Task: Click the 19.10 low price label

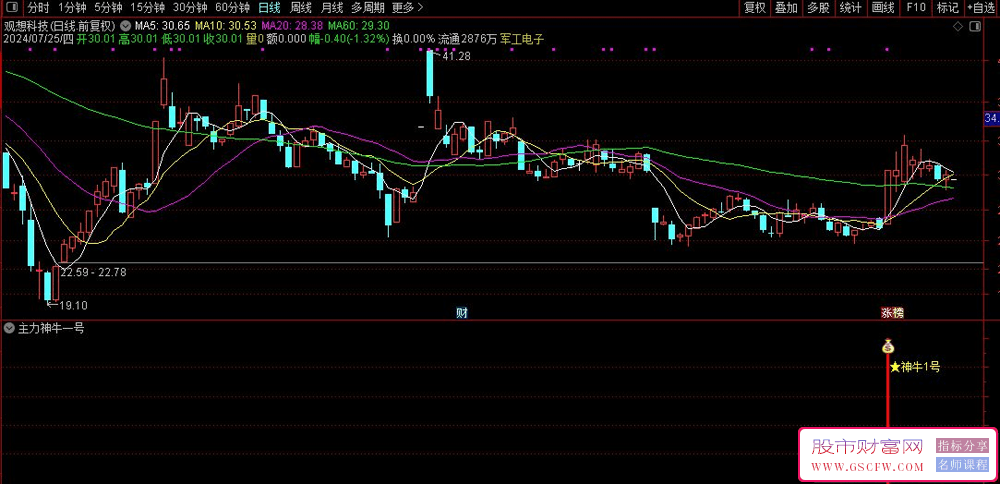Action: tap(73, 305)
